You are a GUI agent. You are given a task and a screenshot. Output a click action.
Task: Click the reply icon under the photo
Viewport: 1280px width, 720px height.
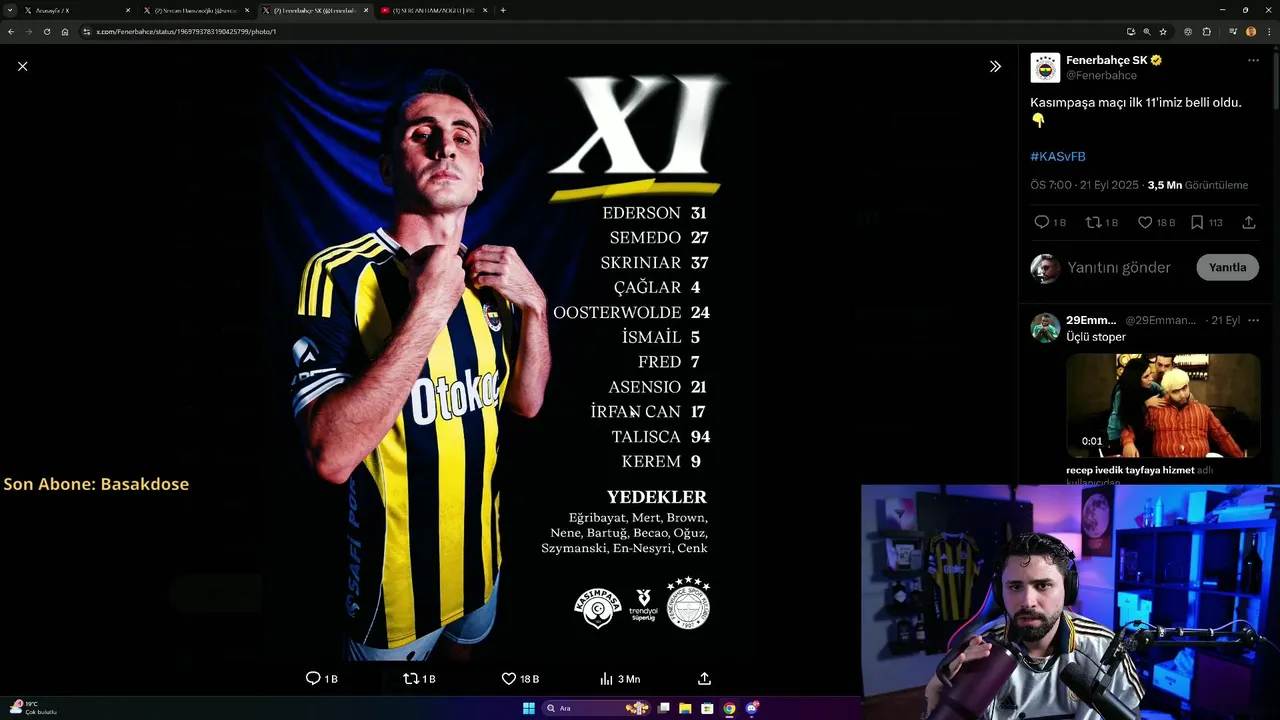click(313, 678)
